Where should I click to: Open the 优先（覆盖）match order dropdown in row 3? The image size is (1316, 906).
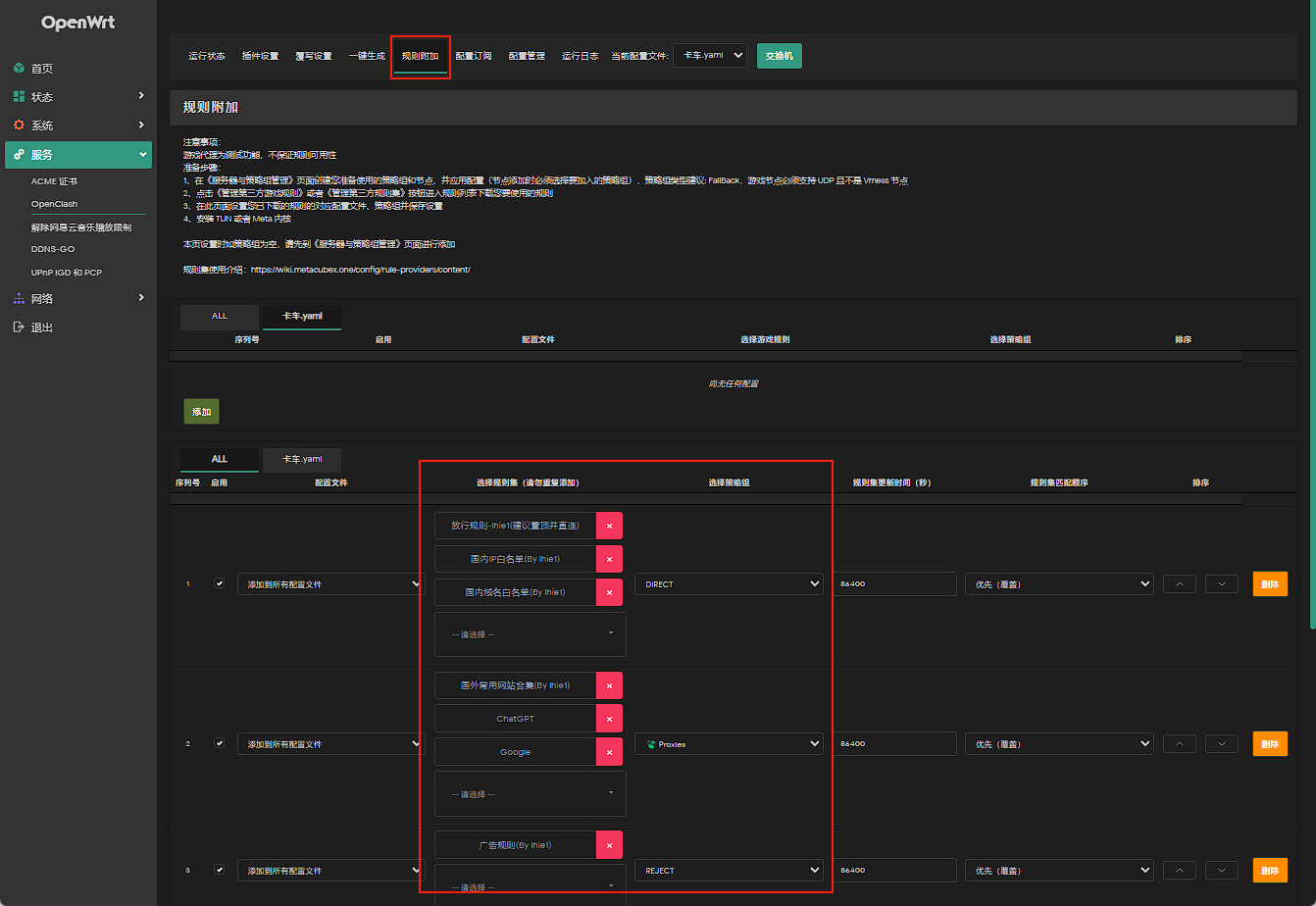pyautogui.click(x=1059, y=871)
